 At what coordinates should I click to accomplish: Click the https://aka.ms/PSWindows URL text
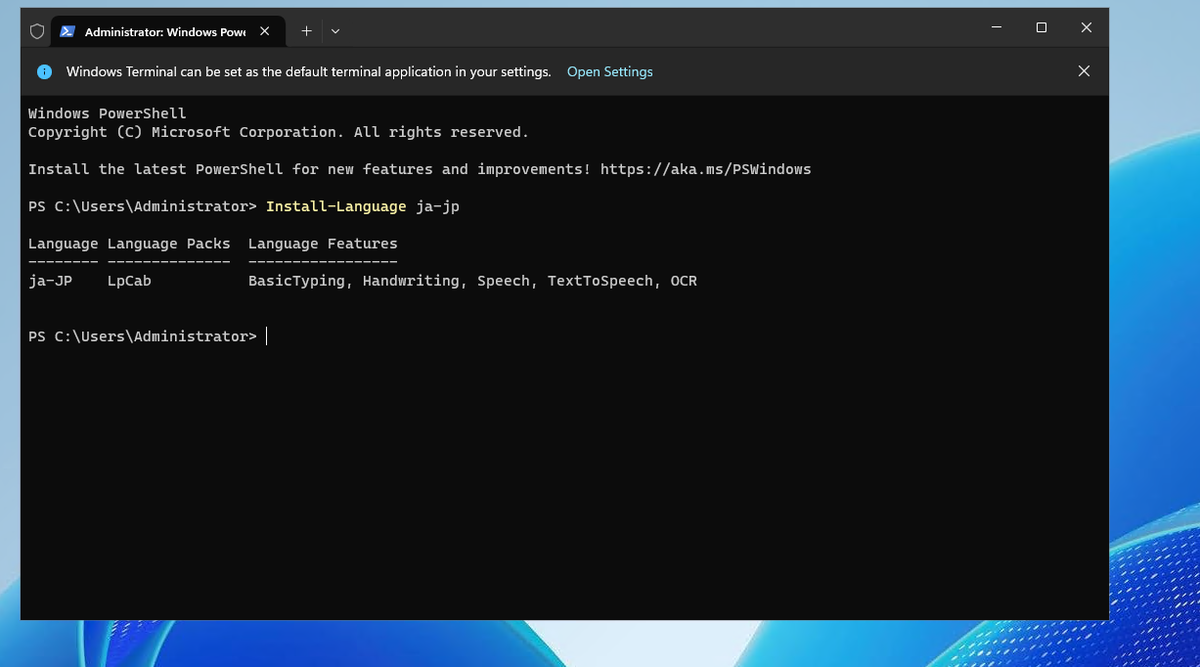705,169
